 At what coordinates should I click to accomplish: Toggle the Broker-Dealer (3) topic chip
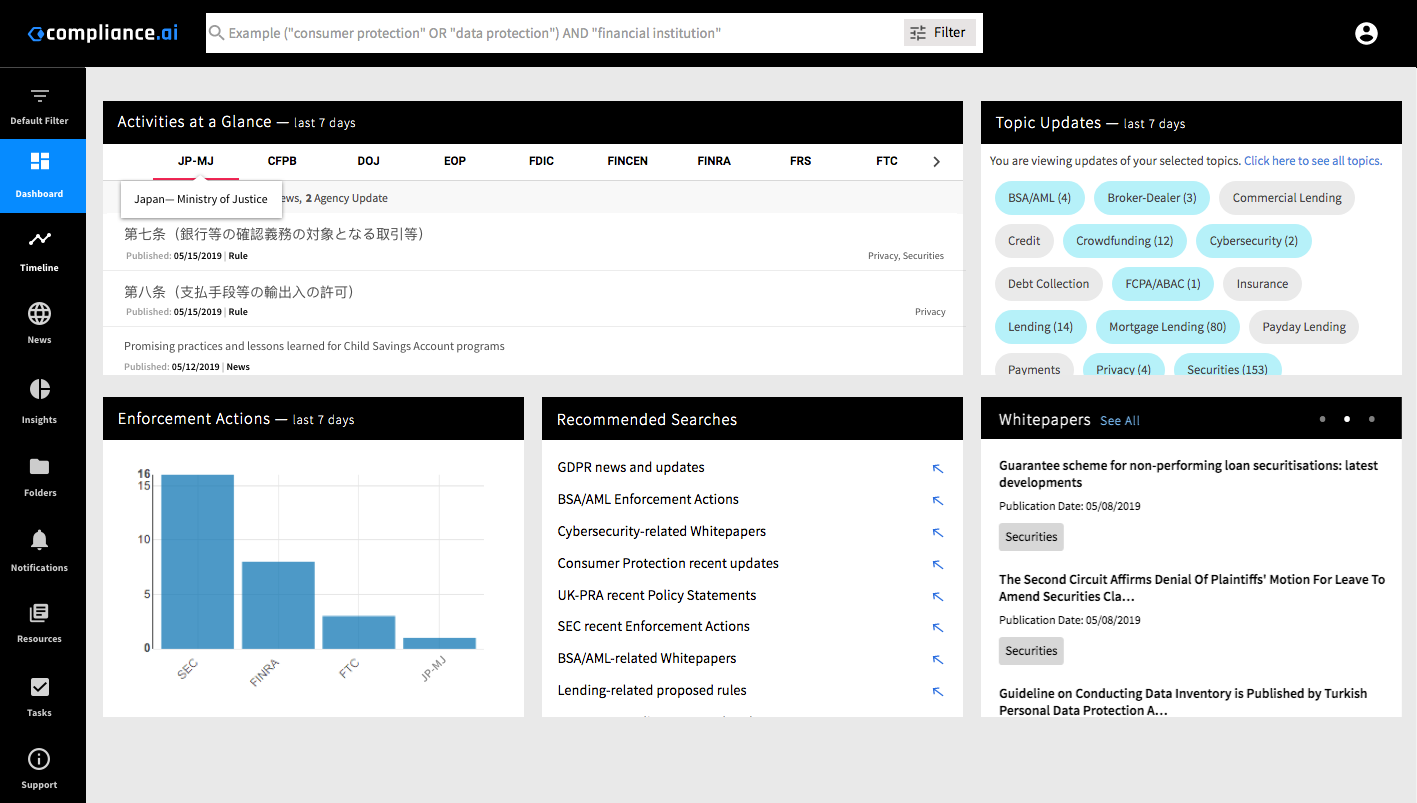tap(1152, 198)
